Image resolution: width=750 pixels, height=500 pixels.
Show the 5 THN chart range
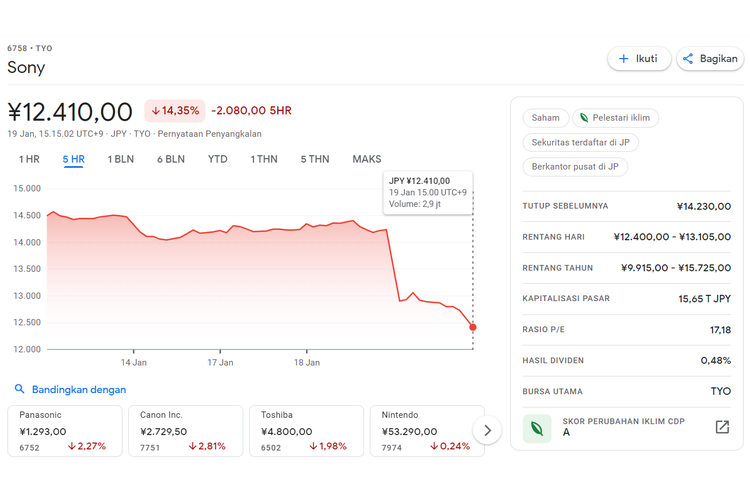314,159
